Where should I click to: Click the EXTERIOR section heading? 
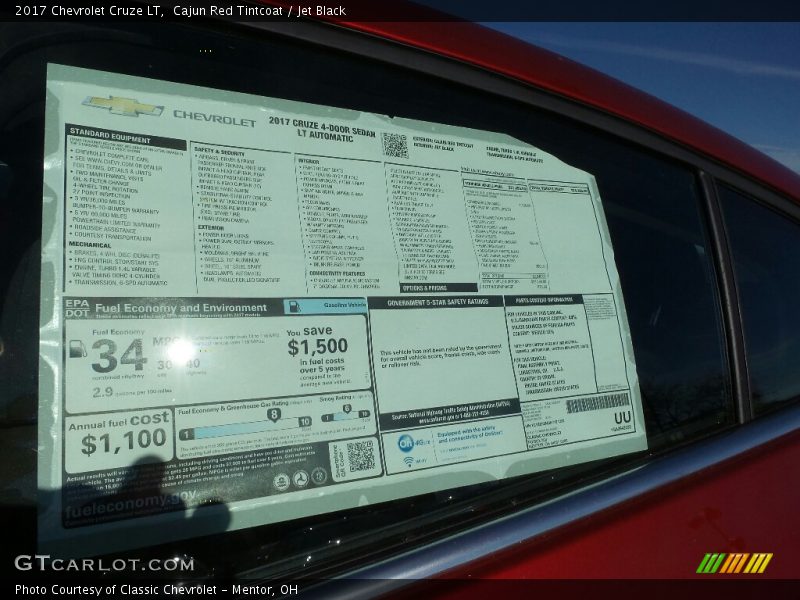(211, 228)
